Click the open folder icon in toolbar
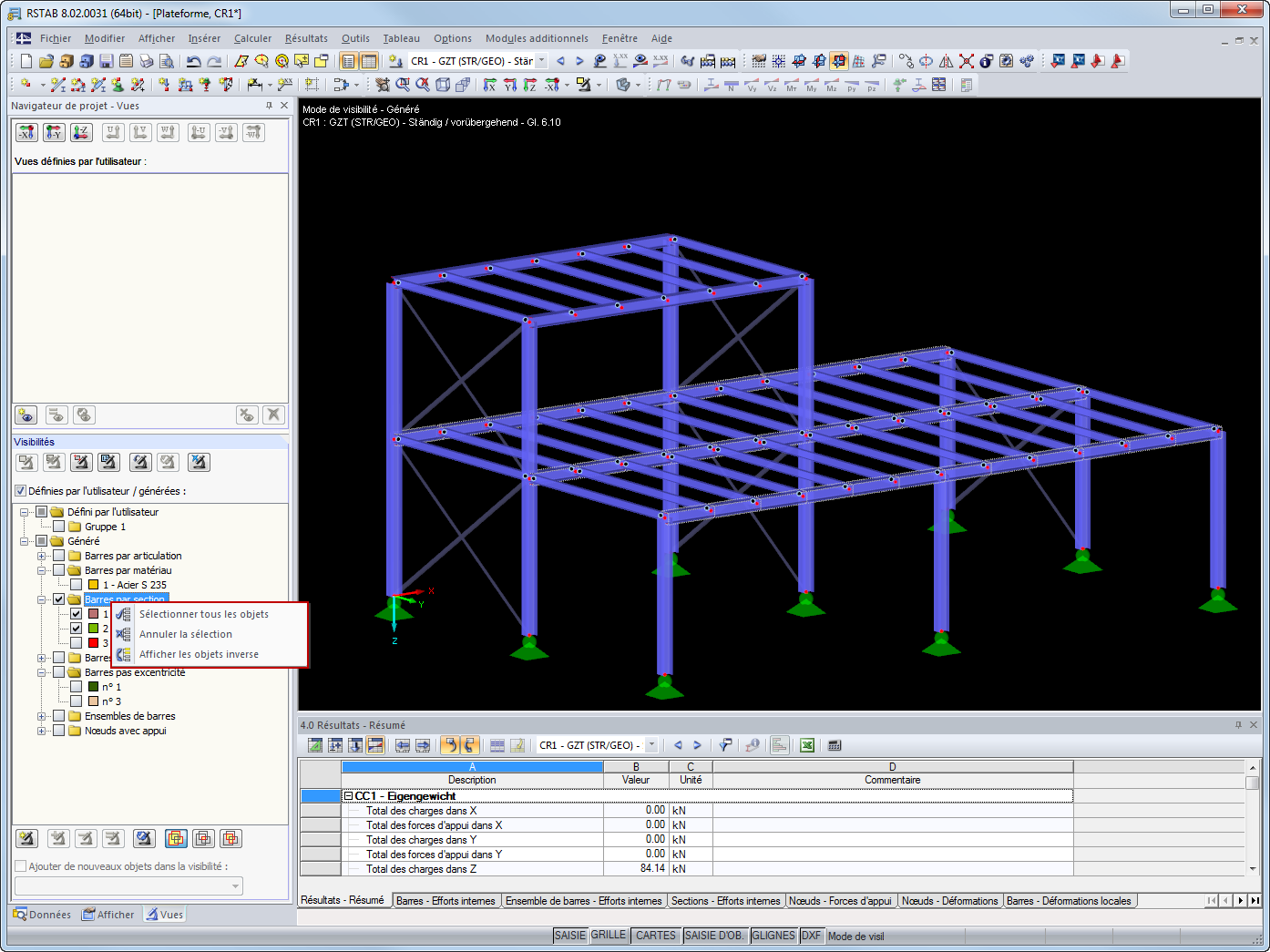The width and height of the screenshot is (1270, 952). point(46,61)
